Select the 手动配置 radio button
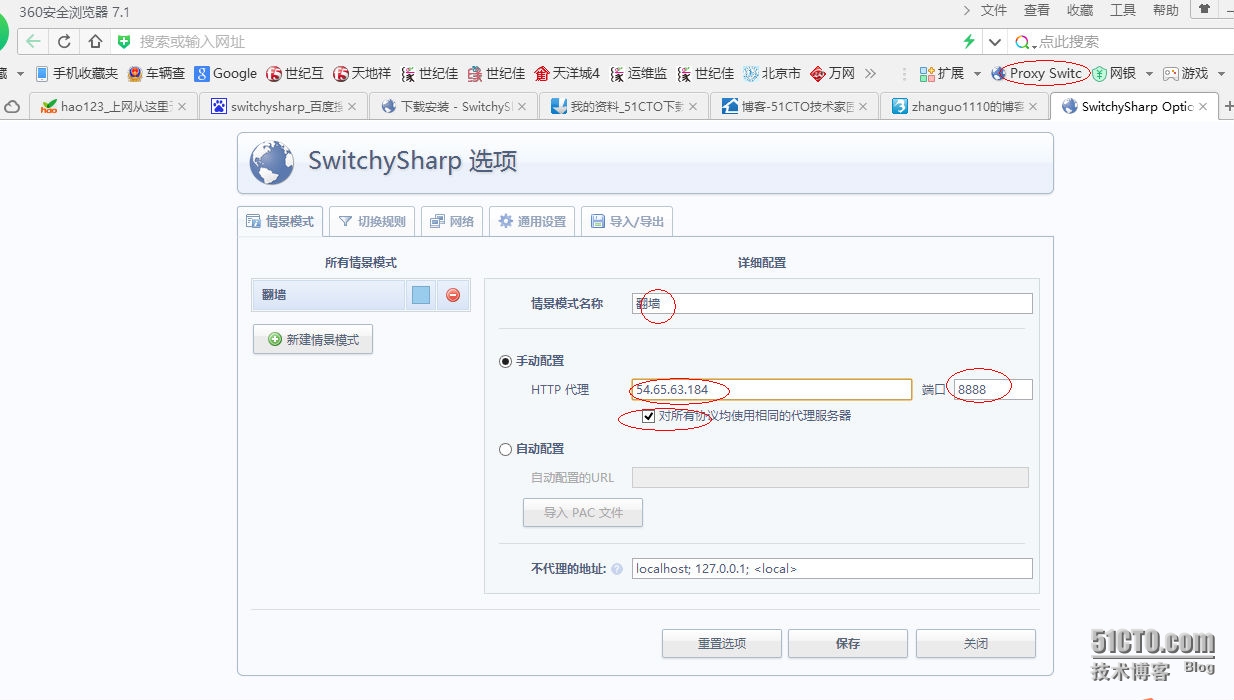This screenshot has width=1234, height=700. pos(505,361)
